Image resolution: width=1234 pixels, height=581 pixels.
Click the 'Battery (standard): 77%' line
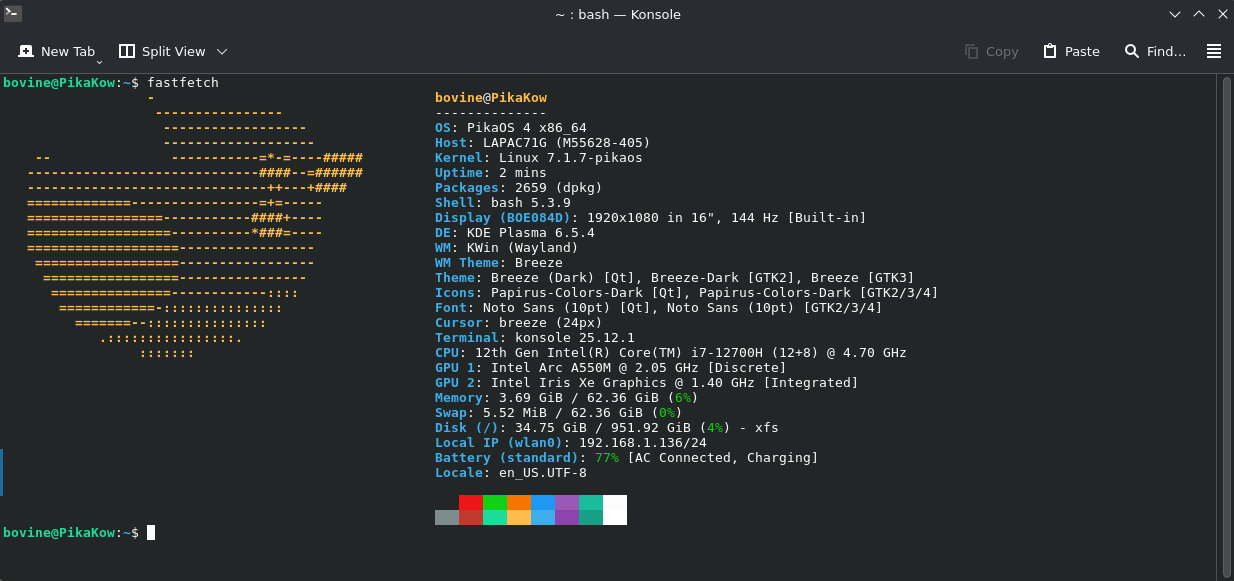pos(627,458)
